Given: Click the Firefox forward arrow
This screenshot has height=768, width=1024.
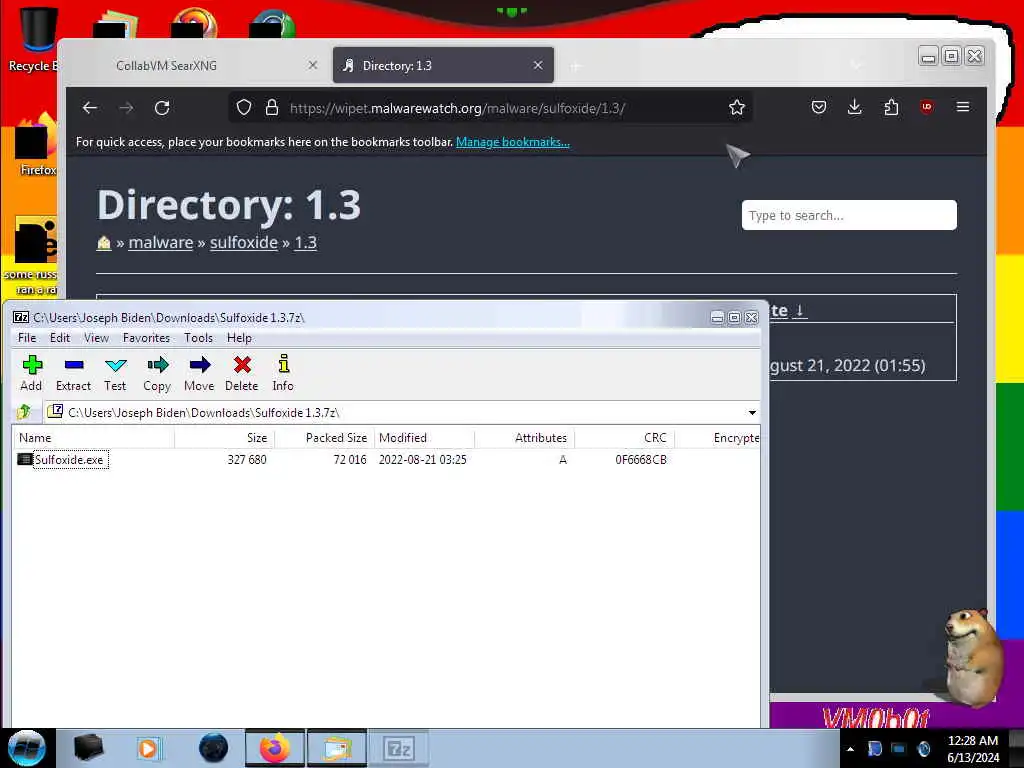Looking at the screenshot, I should click(x=126, y=108).
